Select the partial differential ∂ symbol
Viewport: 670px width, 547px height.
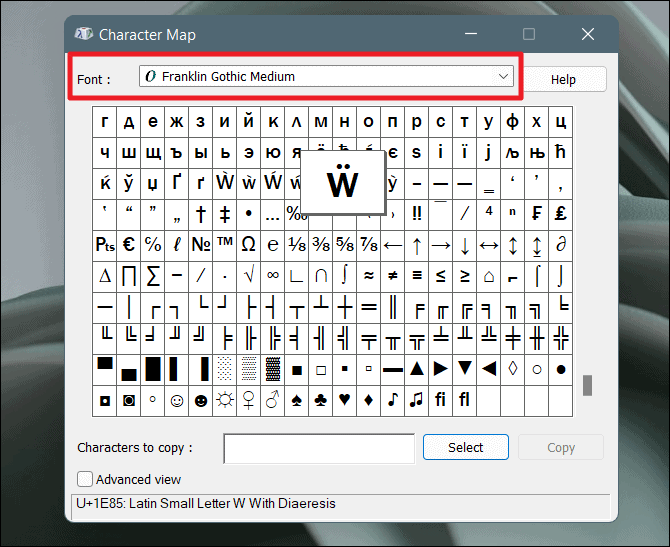tap(561, 245)
